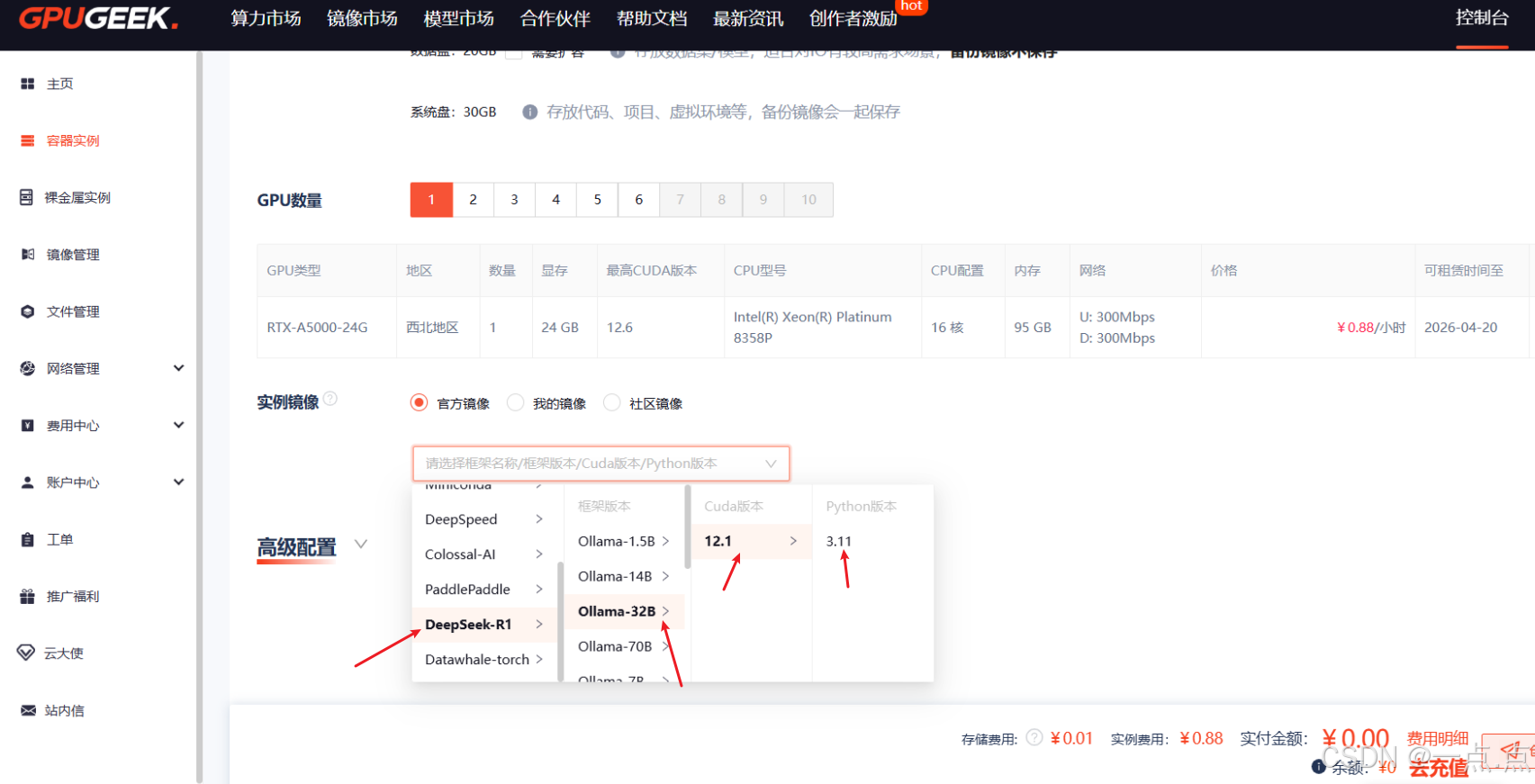Open 帮助文档 in top navigation

(651, 19)
